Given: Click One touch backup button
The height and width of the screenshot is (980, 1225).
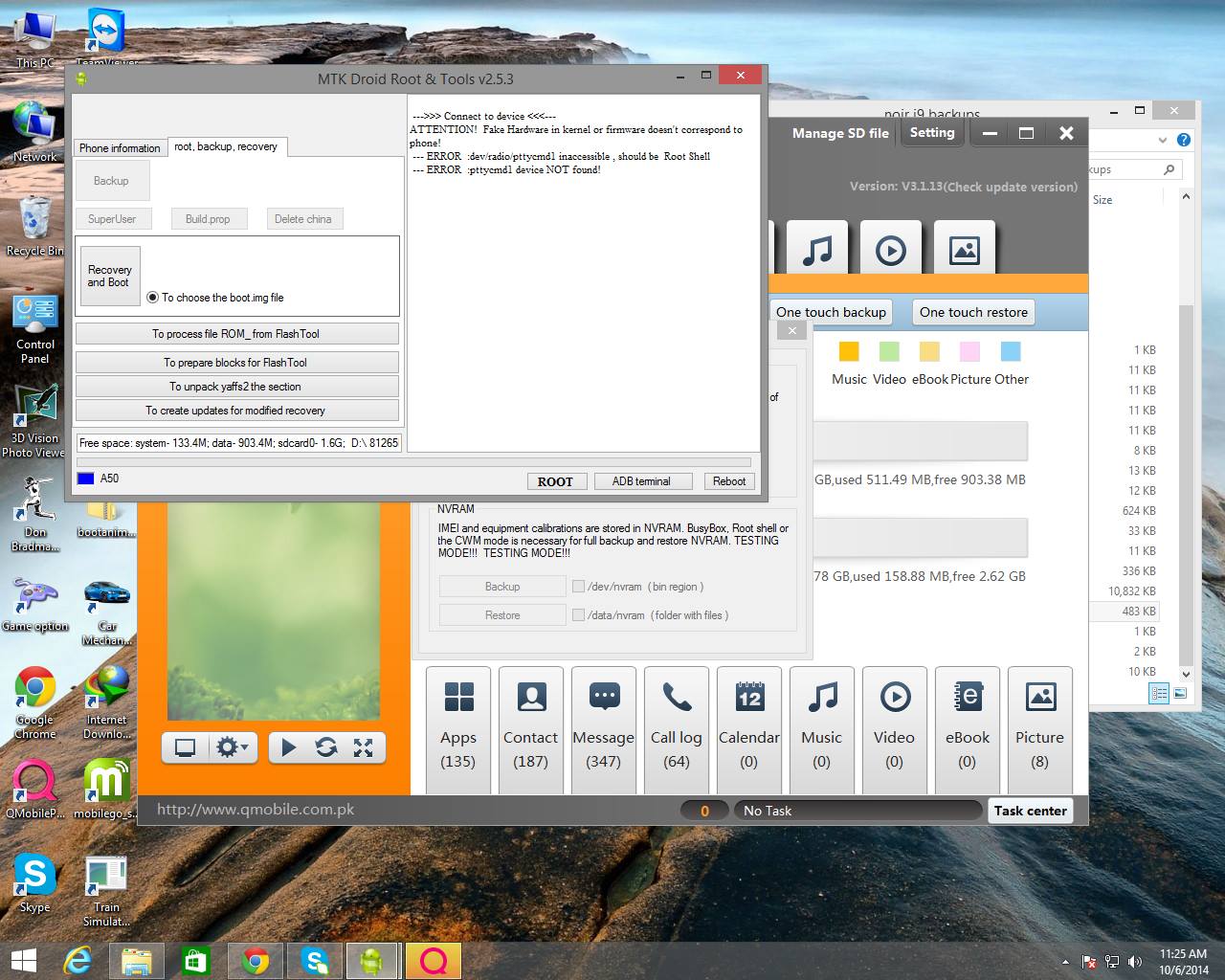Looking at the screenshot, I should (x=831, y=312).
